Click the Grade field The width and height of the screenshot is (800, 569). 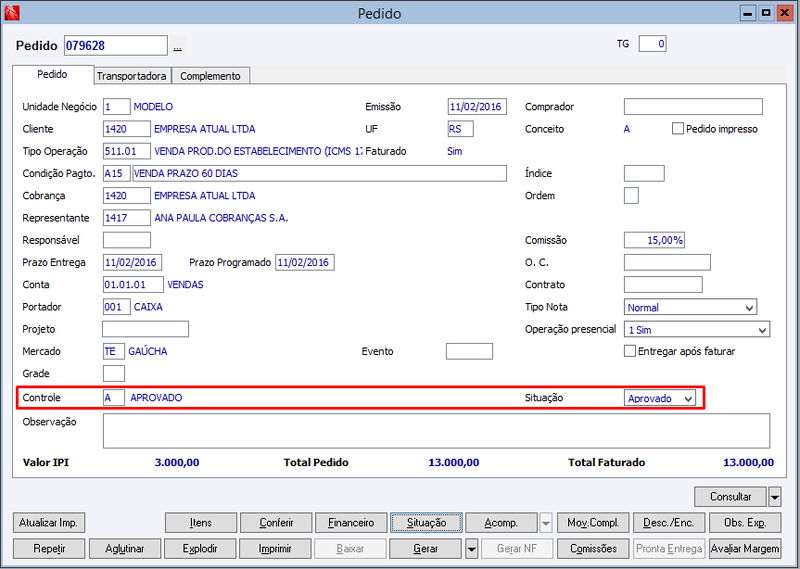point(114,374)
